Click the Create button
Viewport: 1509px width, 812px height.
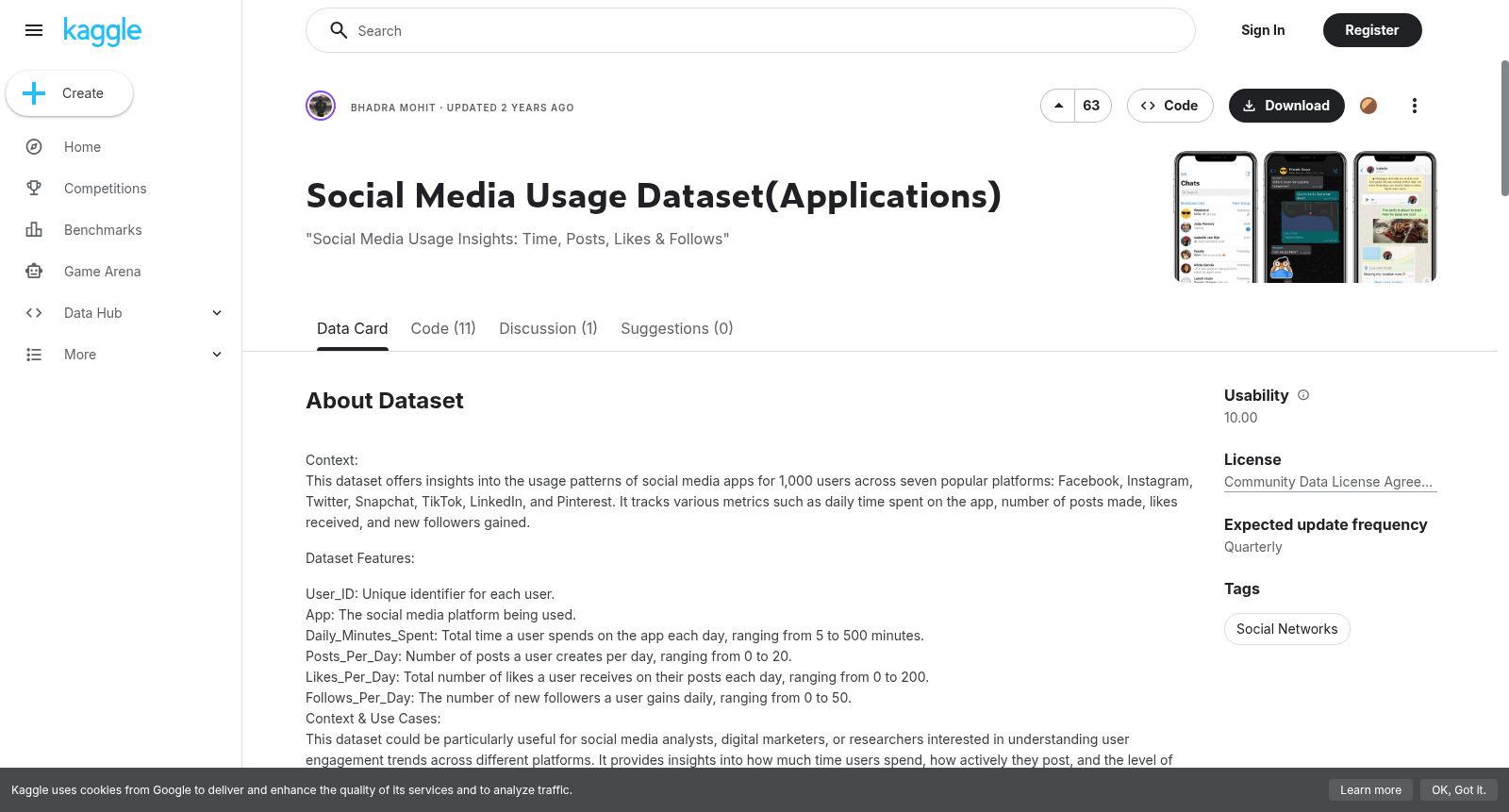[x=70, y=93]
